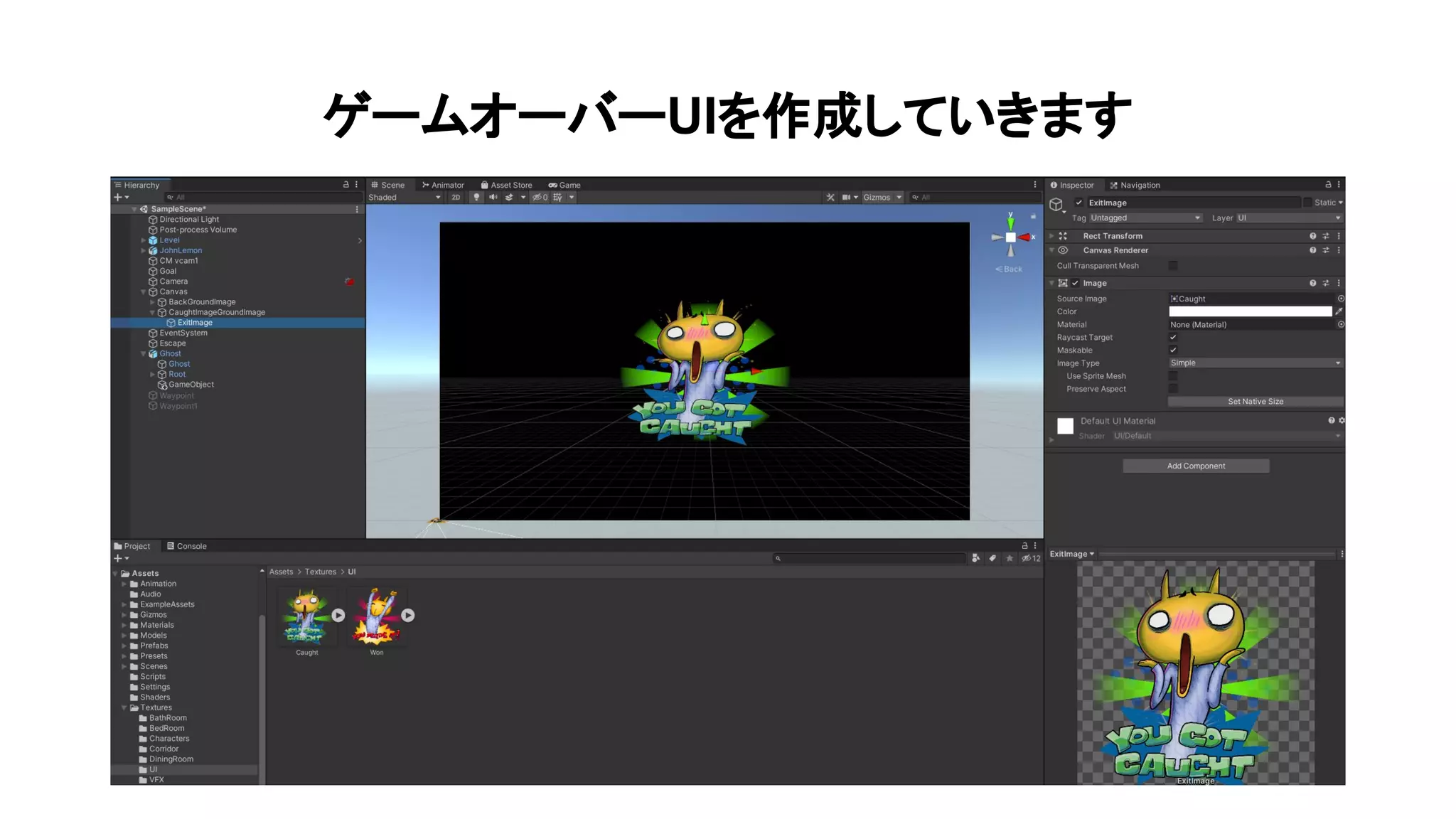Click the Default UI Material white swatch

(x=1065, y=426)
